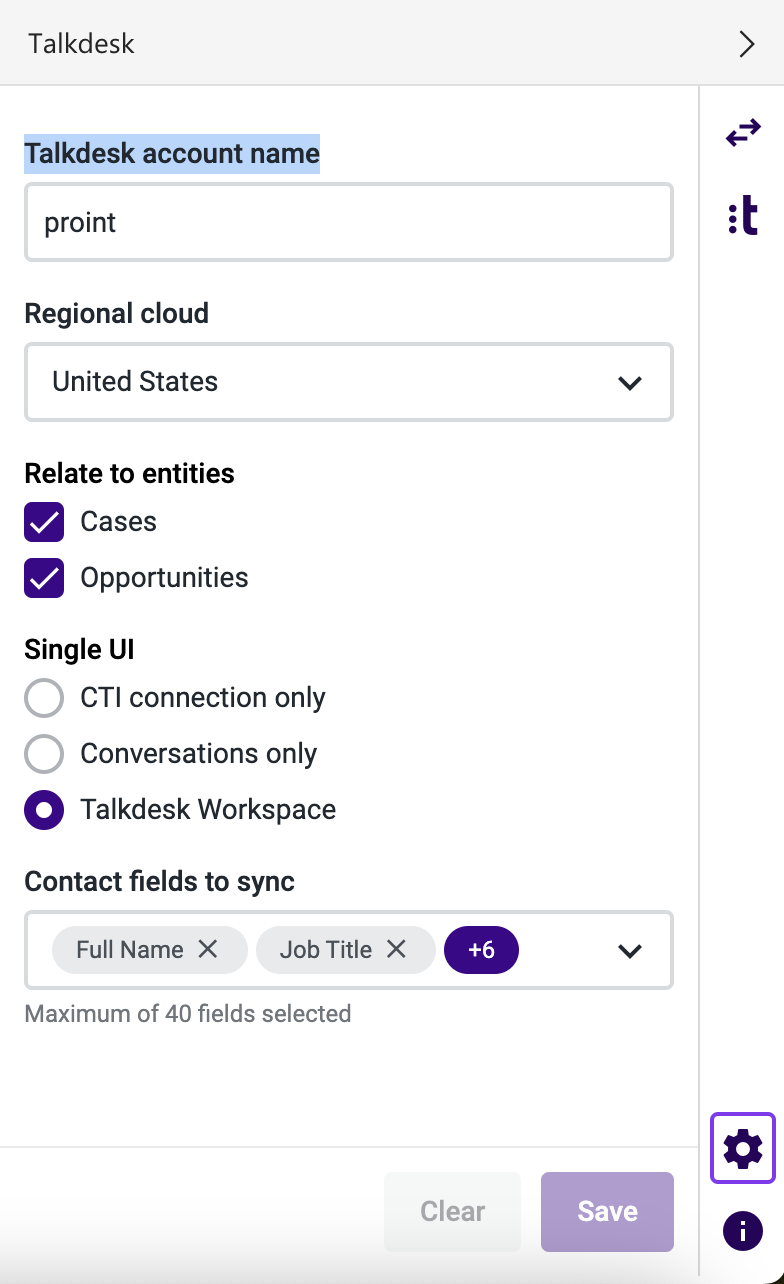
Task: Click the Relate to entities heading
Action: pyautogui.click(x=130, y=474)
